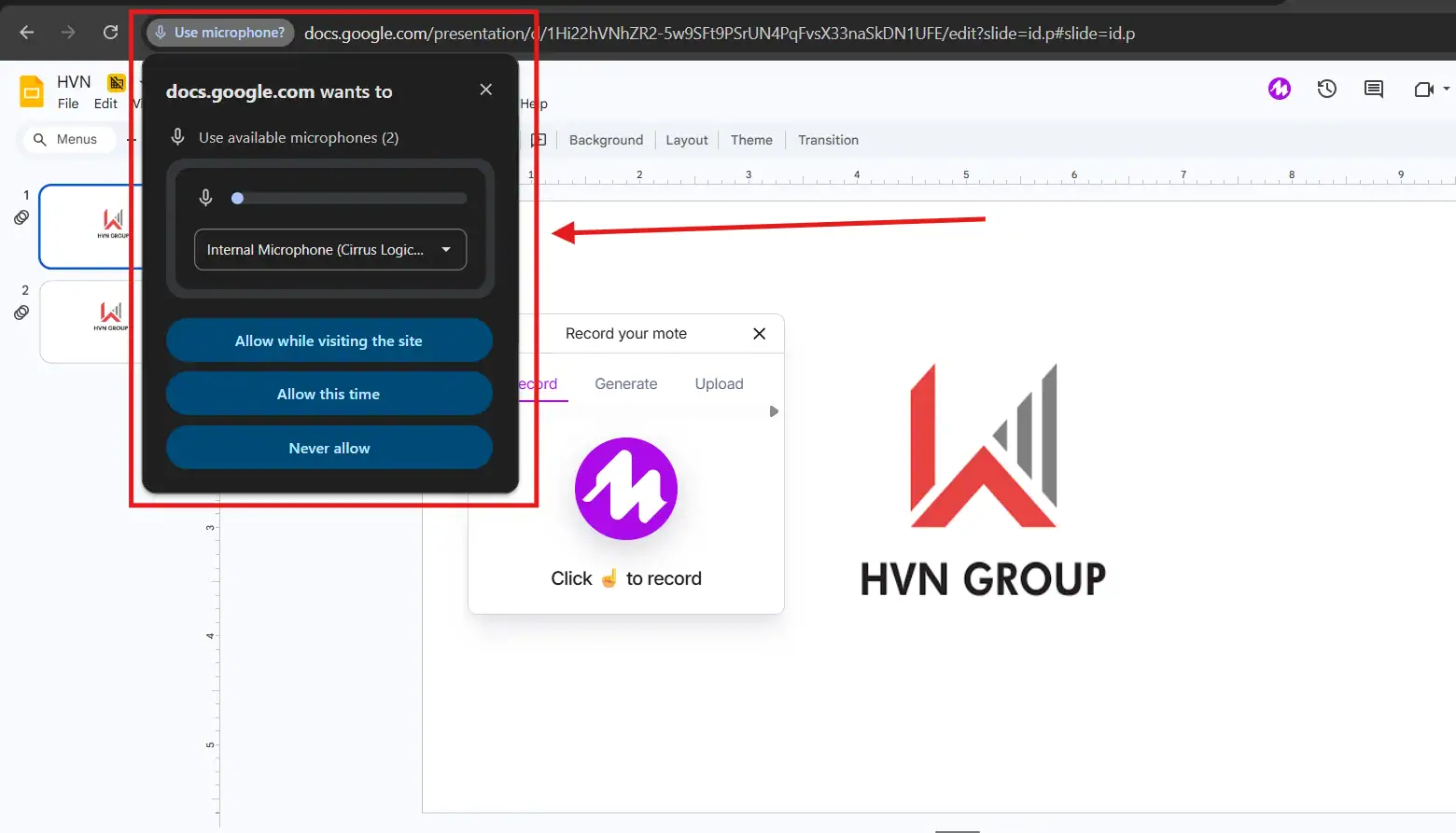Click the yellow icon beside the HVN title
Image resolution: width=1456 pixels, height=833 pixels.
click(117, 82)
